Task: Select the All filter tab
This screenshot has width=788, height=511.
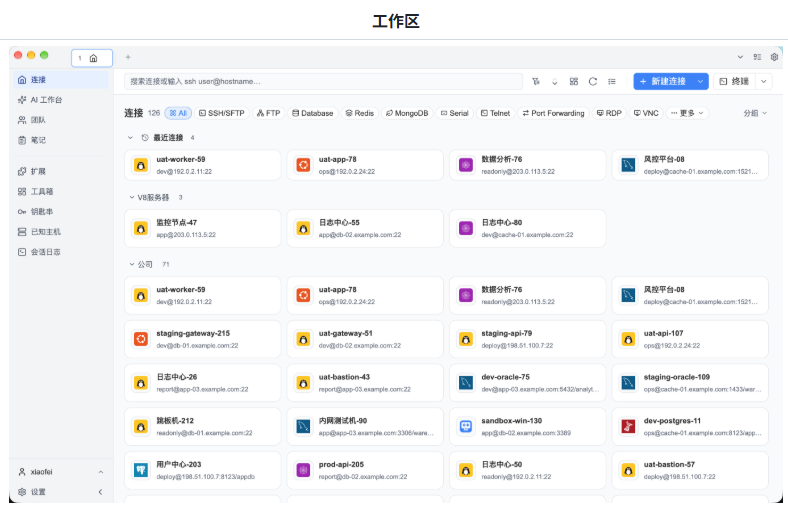Action: click(x=178, y=113)
